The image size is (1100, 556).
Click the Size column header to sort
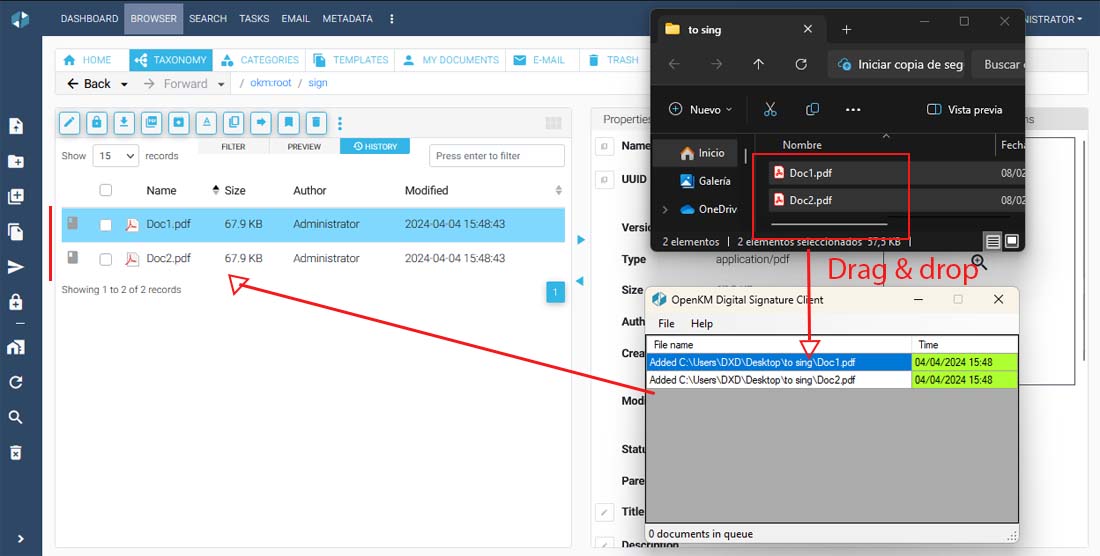coord(235,190)
